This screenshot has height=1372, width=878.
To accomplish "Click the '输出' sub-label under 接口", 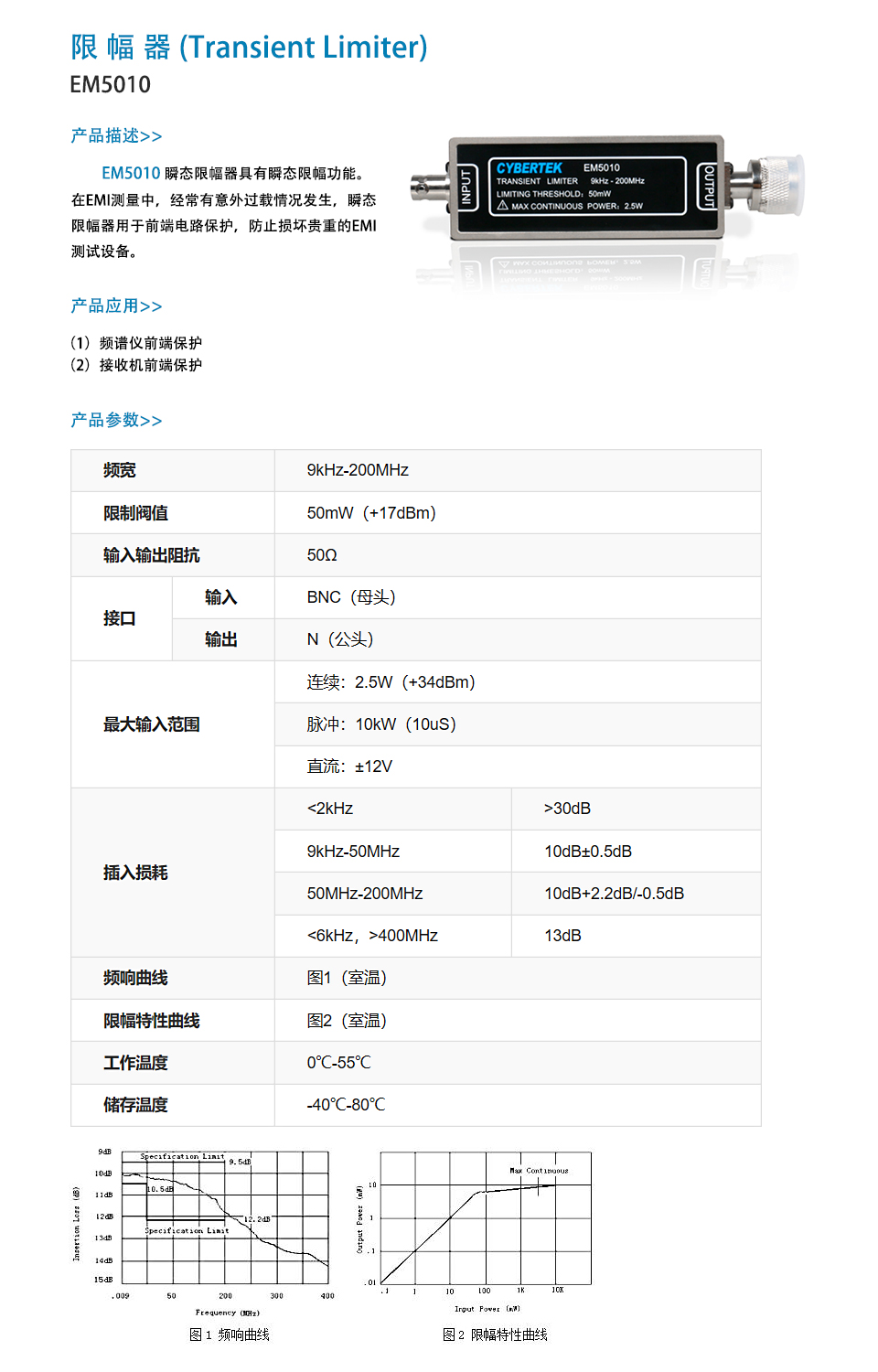I will click(221, 639).
